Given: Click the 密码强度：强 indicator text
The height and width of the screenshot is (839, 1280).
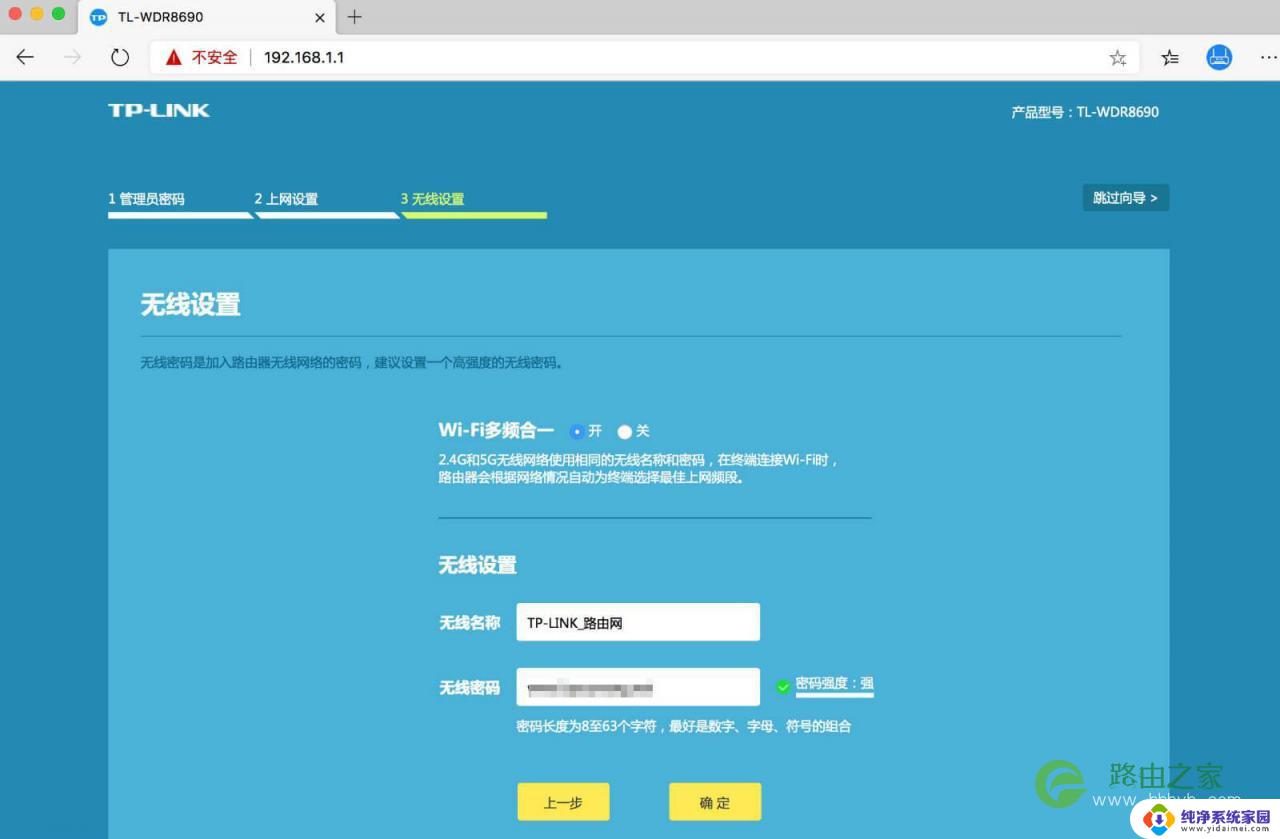Looking at the screenshot, I should 834,684.
